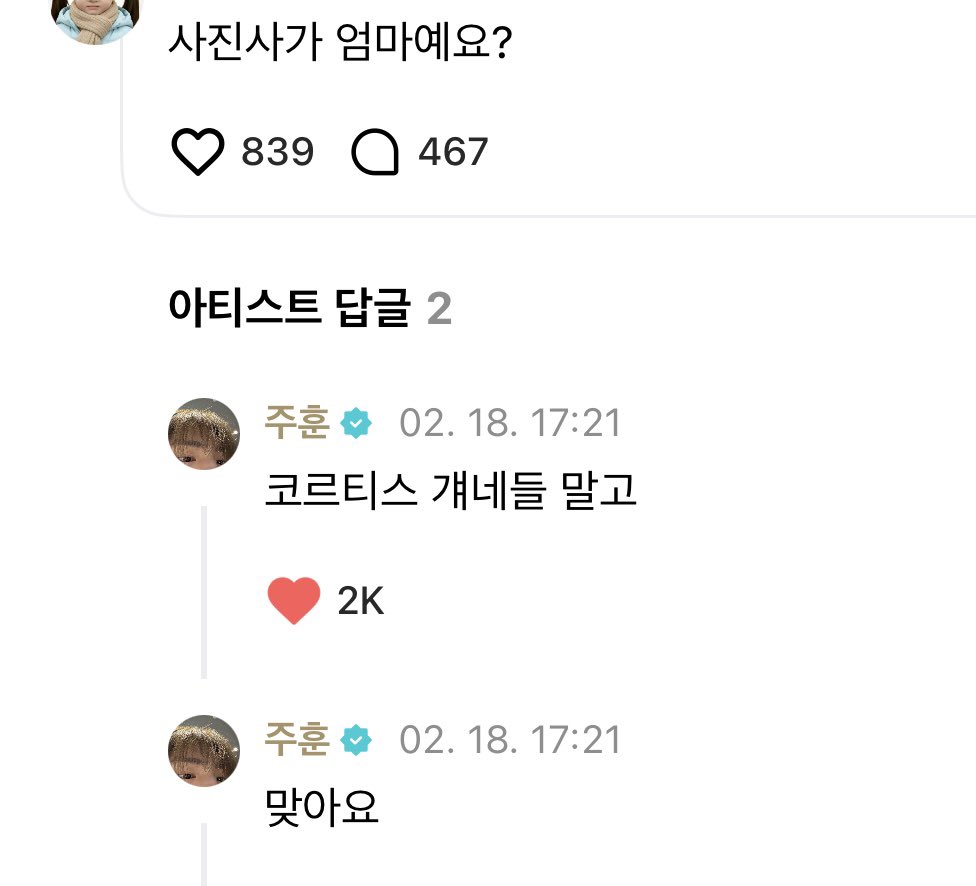Viewport: 976px width, 886px height.
Task: Open 주훈's profile picture on first reply
Action: tap(204, 433)
